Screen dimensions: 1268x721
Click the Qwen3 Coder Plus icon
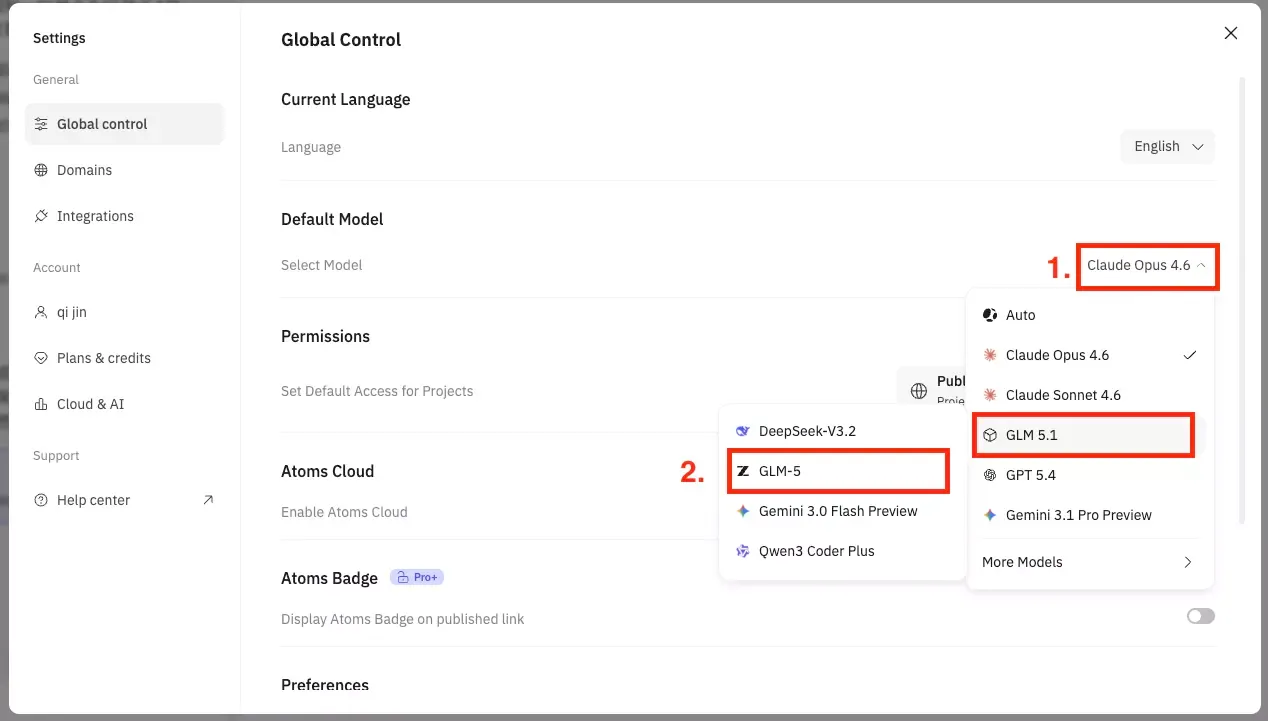(x=743, y=551)
